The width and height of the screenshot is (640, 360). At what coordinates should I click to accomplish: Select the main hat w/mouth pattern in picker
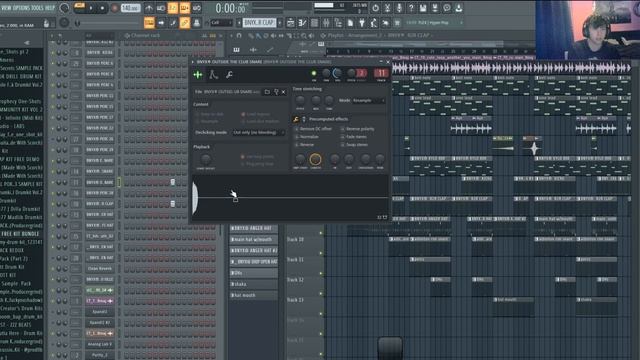tap(253, 240)
